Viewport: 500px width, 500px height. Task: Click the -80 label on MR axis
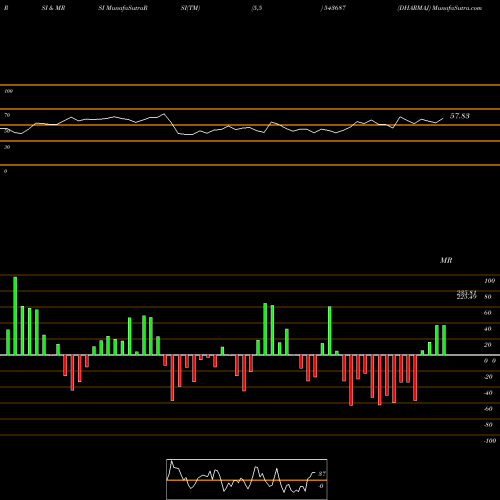click(x=488, y=425)
